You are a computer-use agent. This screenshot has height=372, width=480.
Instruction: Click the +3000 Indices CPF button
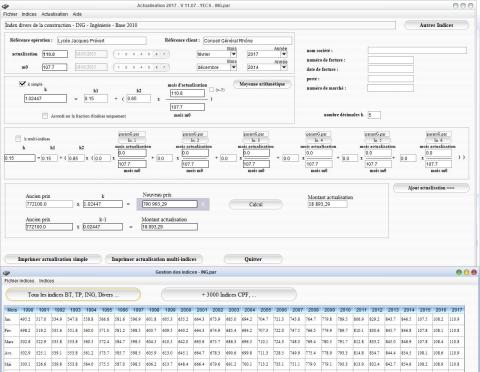[229, 295]
